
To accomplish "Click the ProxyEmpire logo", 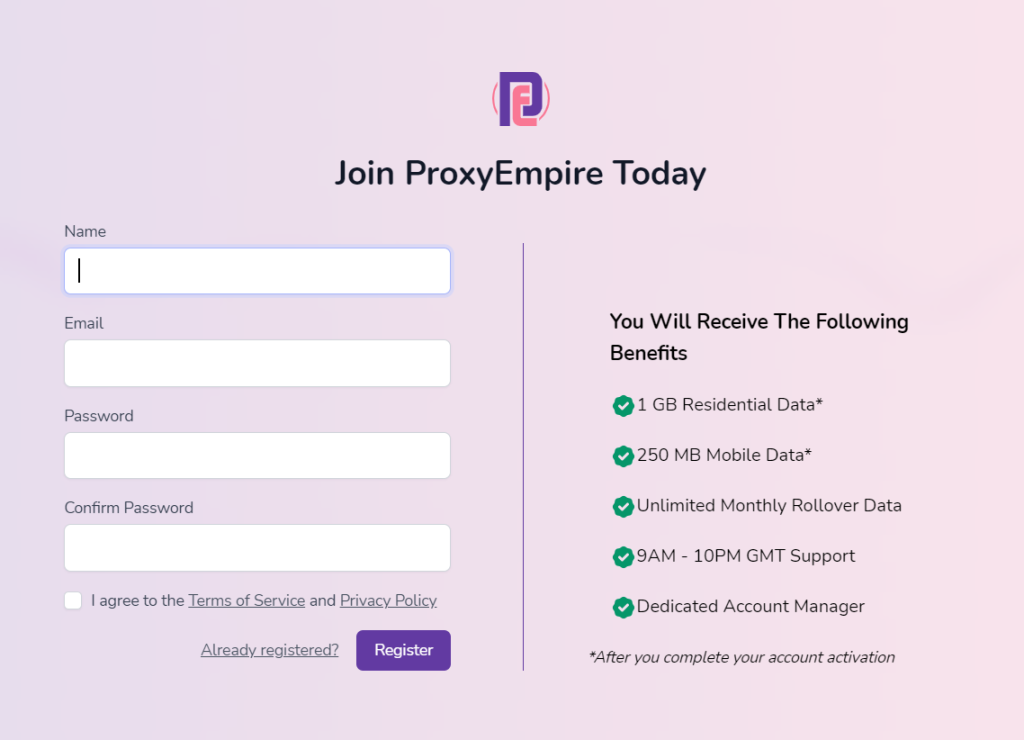I will point(519,99).
